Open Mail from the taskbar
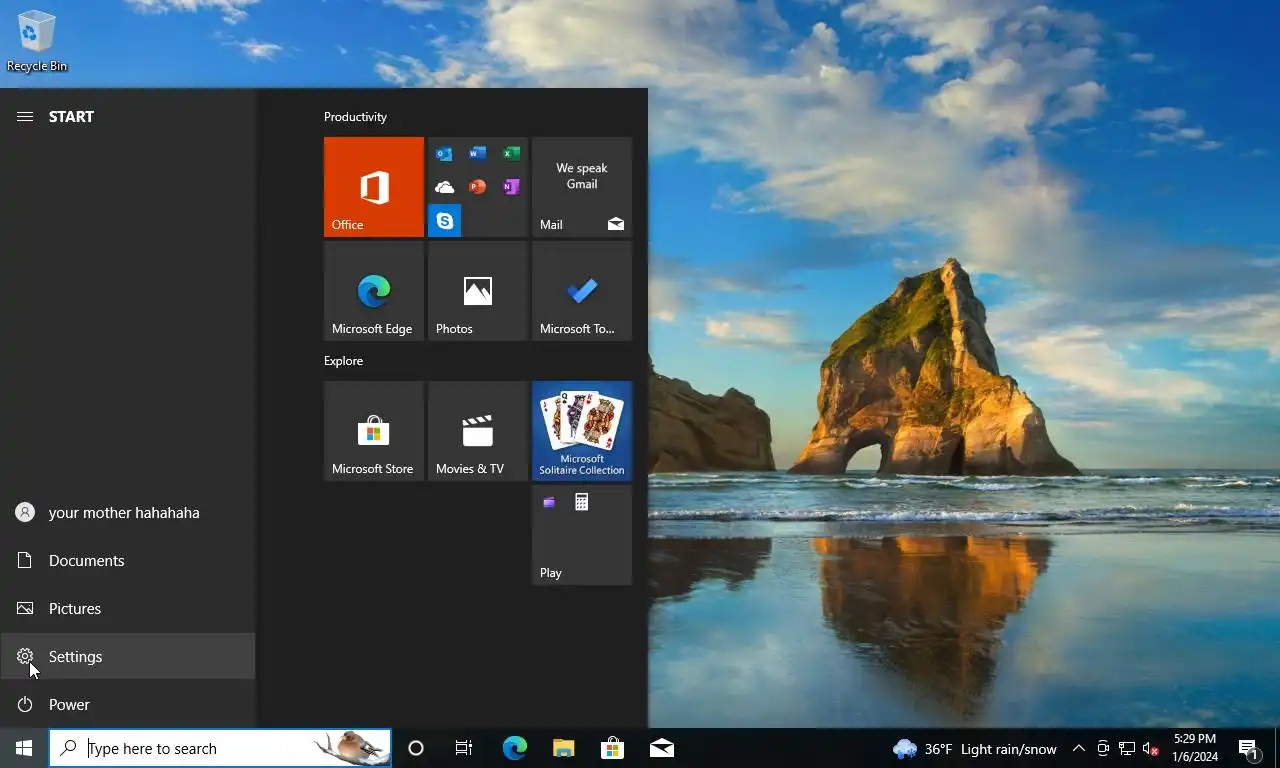Screen dimensions: 1280x768 [x=661, y=748]
